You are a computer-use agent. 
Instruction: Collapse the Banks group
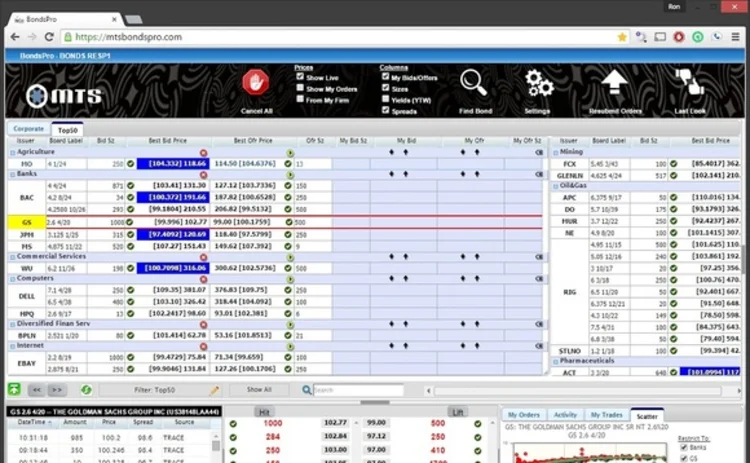[x=13, y=175]
